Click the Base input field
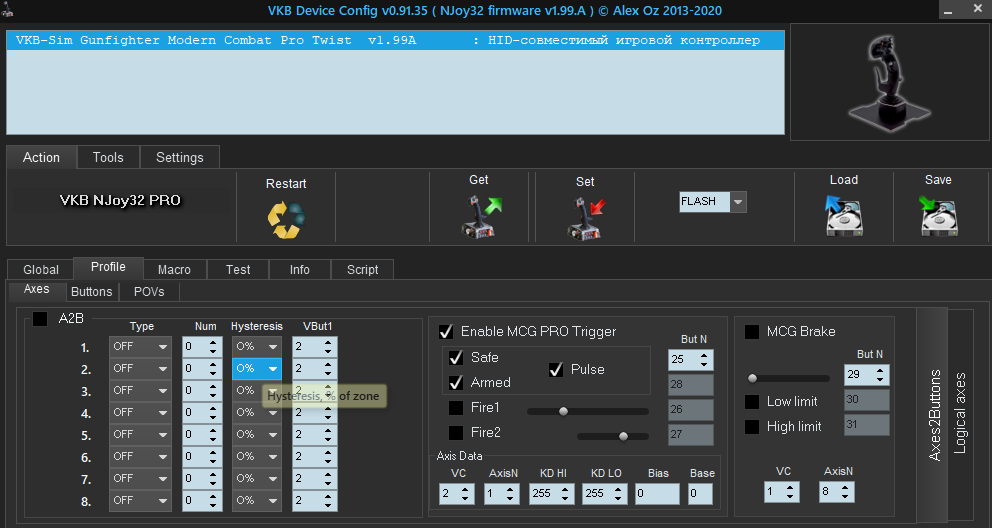This screenshot has height=528, width=992. (x=700, y=494)
